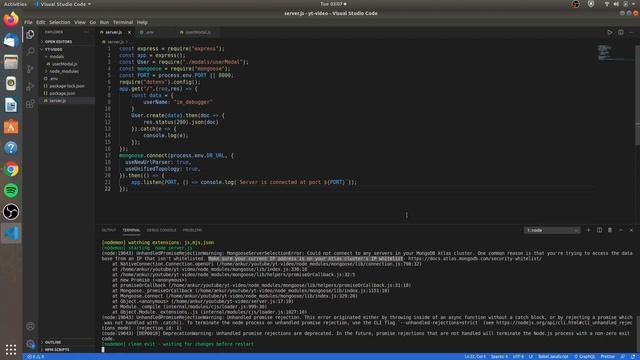The image size is (640, 360).
Task: Open the system volume indicator
Action: point(616,4)
